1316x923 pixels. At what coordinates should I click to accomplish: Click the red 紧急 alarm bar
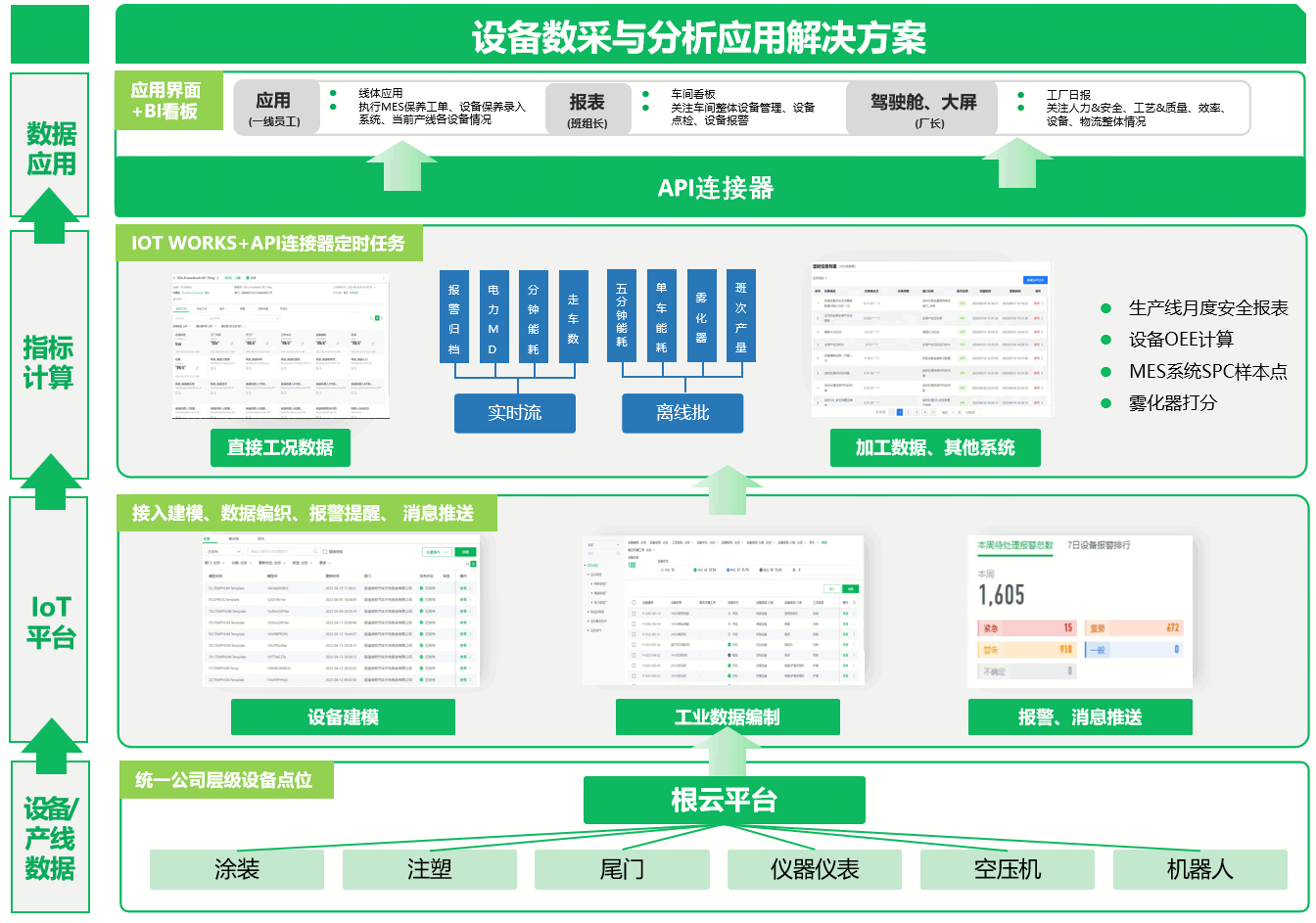(1026, 628)
